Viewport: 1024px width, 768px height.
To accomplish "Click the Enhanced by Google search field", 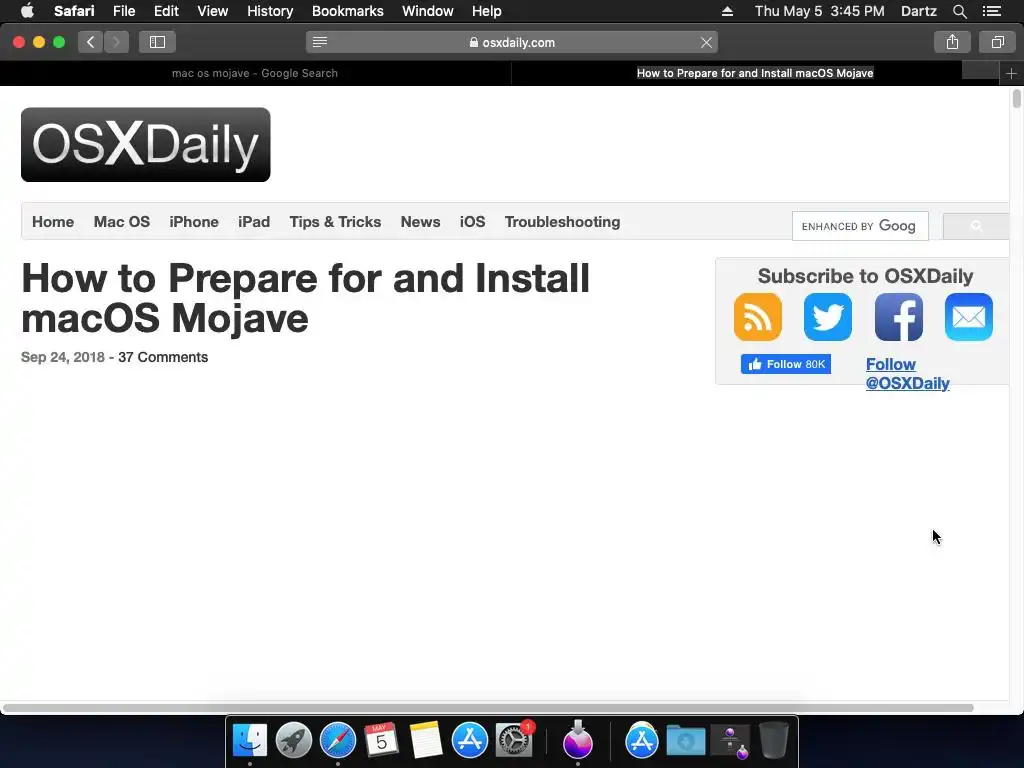I will [x=860, y=226].
